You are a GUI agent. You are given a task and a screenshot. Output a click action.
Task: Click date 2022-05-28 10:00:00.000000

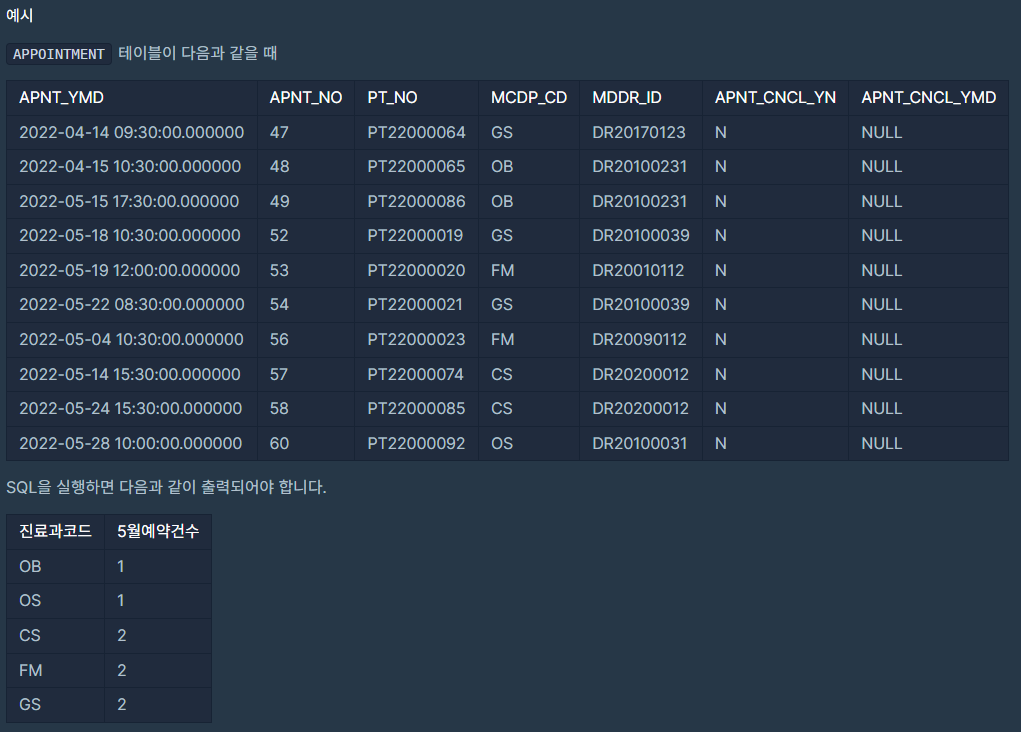click(130, 443)
